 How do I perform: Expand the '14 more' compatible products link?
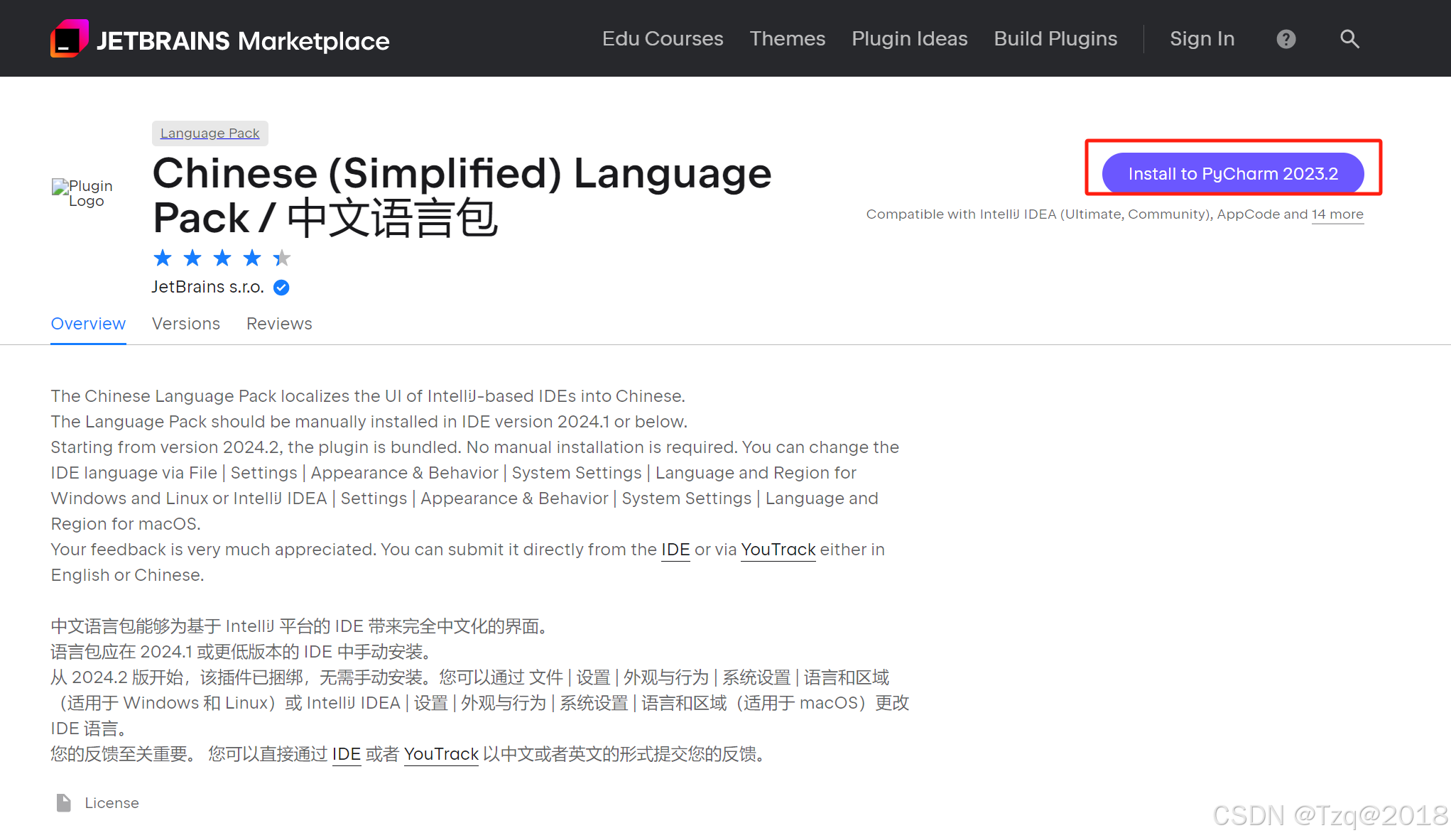[x=1337, y=214]
